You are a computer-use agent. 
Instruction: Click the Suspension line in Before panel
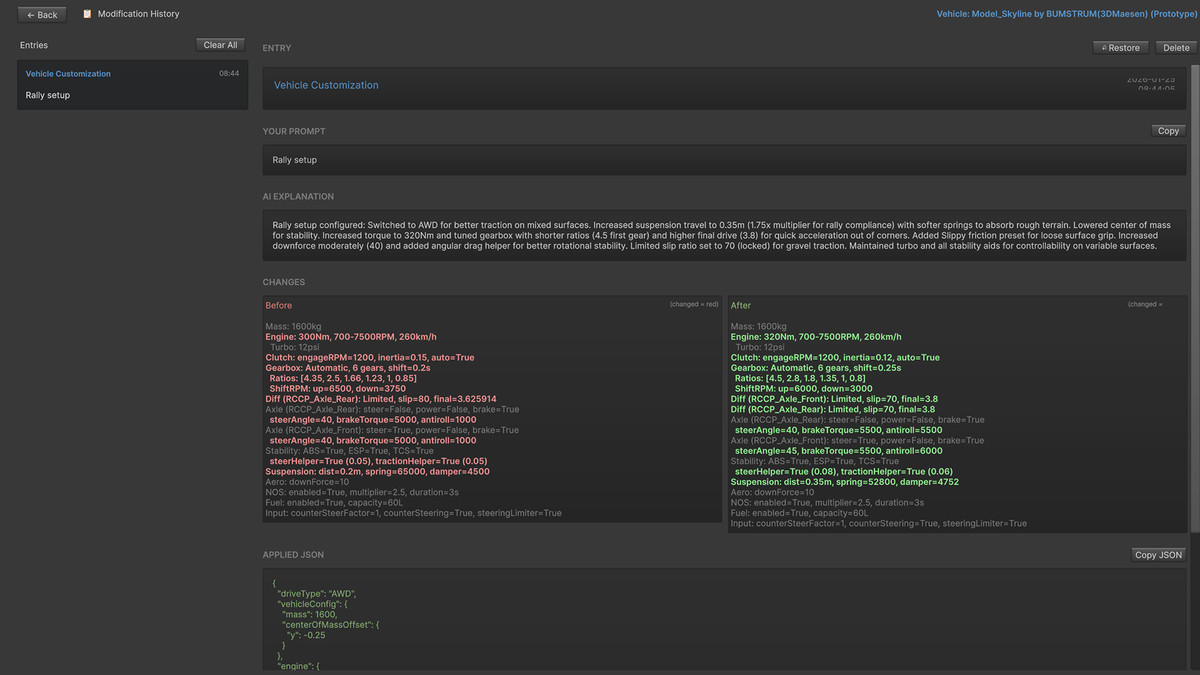[377, 472]
